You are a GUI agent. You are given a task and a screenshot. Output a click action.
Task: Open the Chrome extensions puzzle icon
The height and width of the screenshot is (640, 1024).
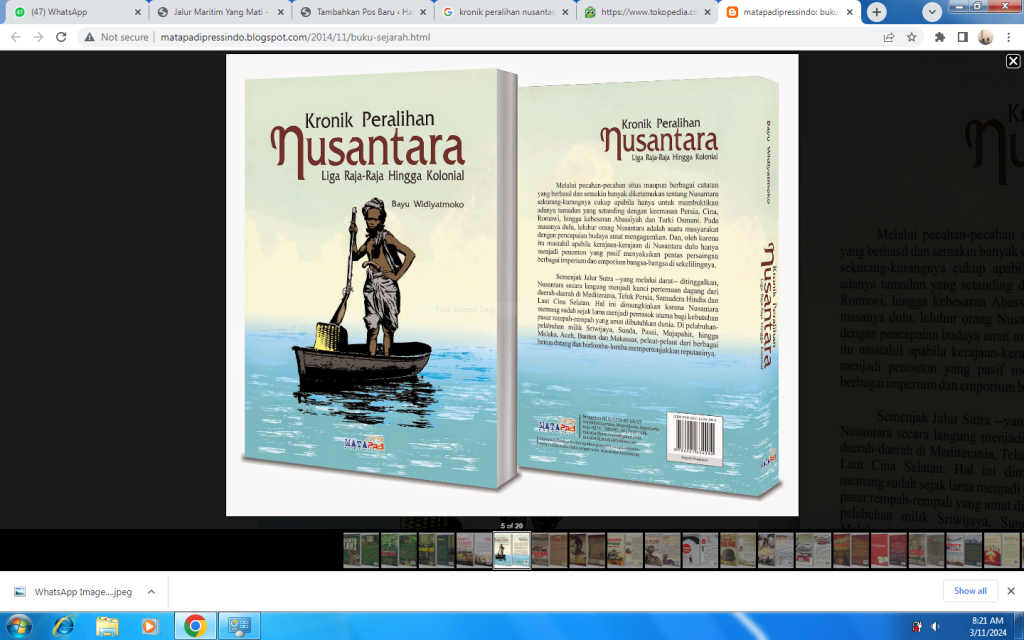pyautogui.click(x=940, y=37)
